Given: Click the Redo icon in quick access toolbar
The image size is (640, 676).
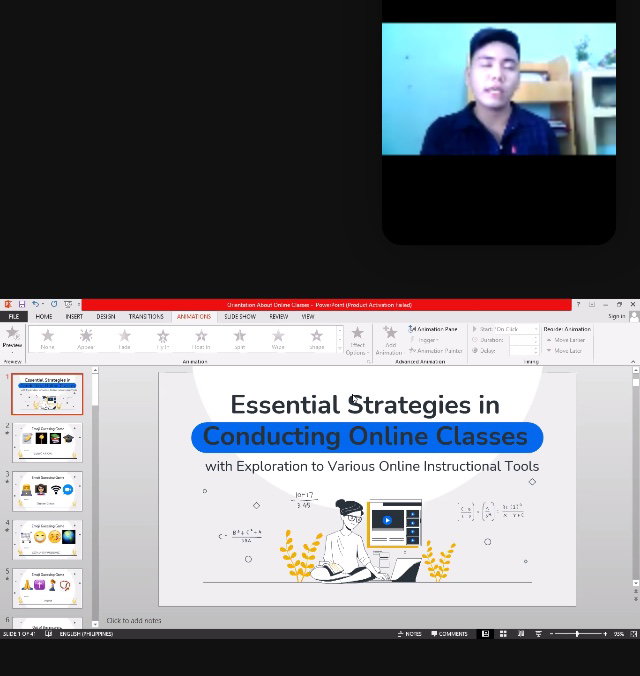Looking at the screenshot, I should tap(54, 304).
